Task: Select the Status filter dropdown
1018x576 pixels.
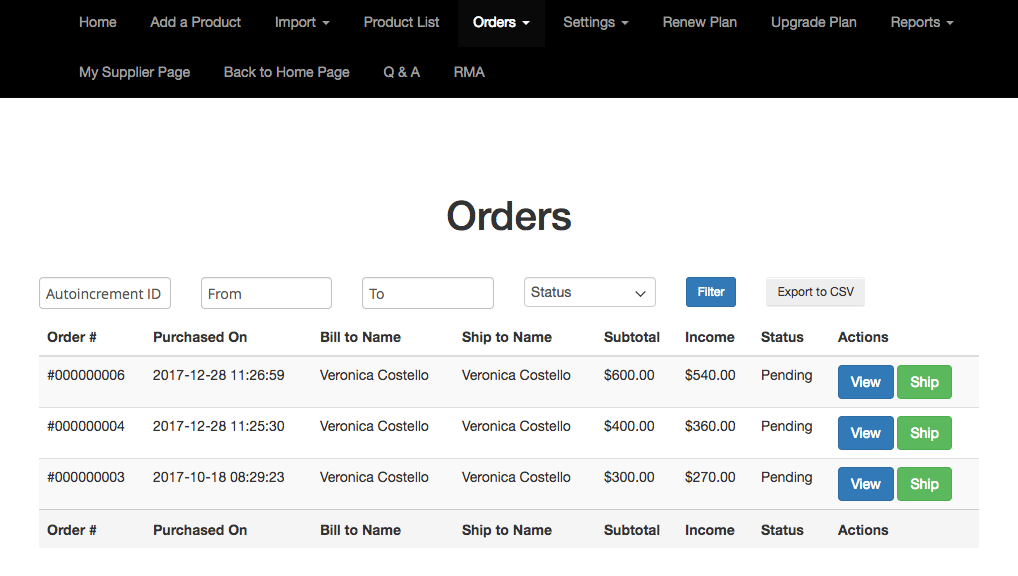Action: (x=589, y=292)
